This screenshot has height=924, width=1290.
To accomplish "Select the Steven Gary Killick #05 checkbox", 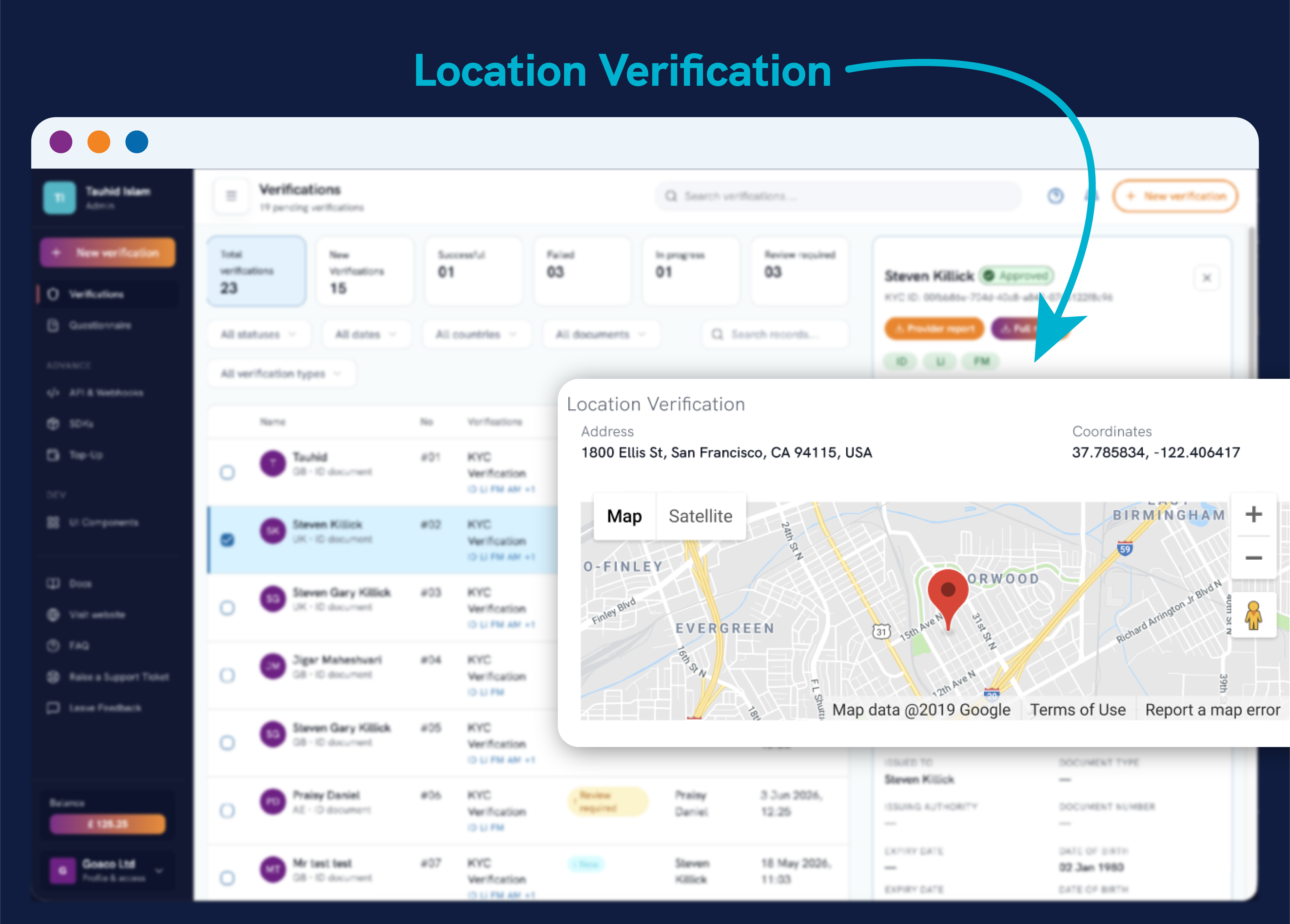I will (228, 743).
